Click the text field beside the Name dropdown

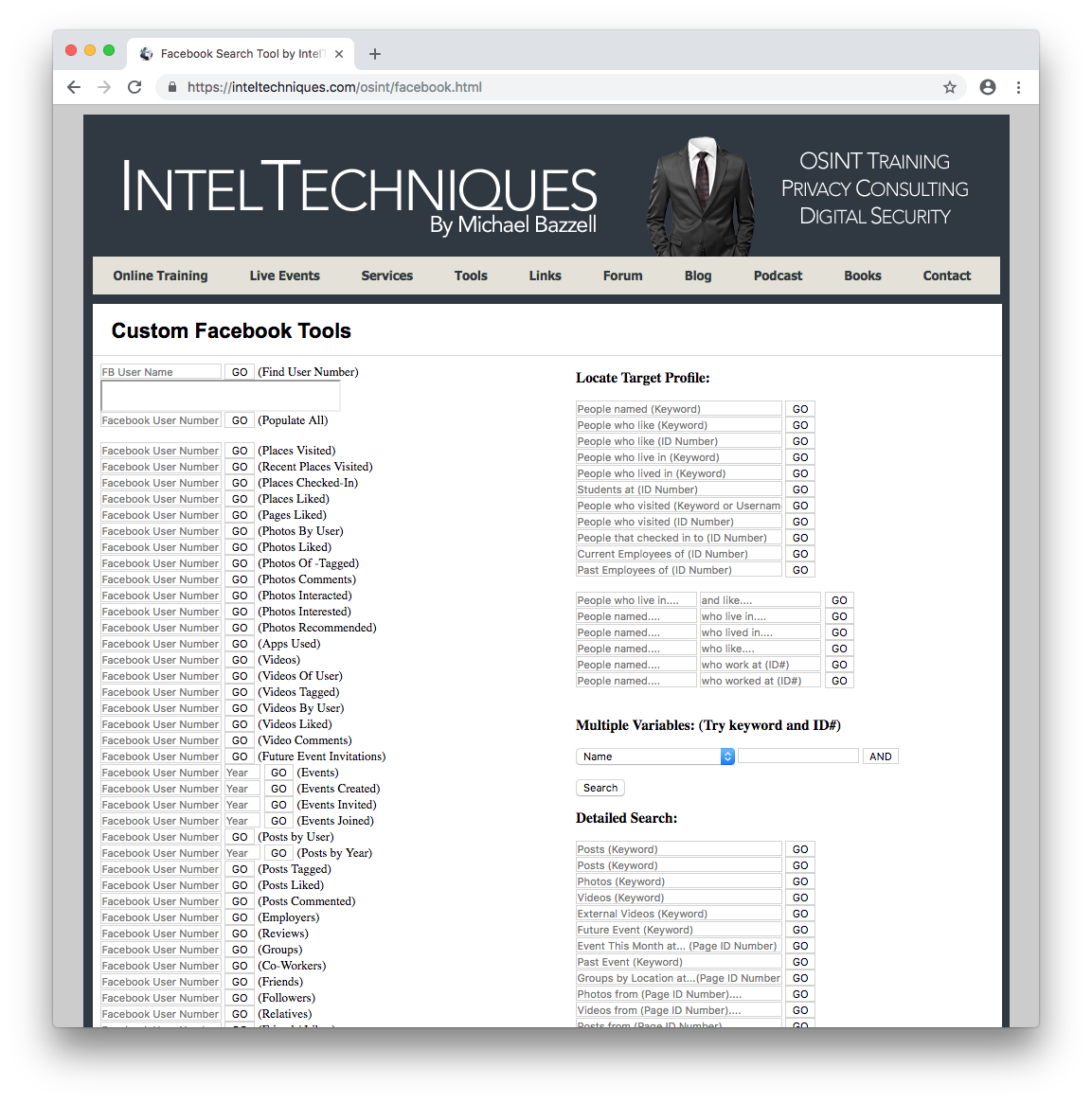[x=798, y=756]
